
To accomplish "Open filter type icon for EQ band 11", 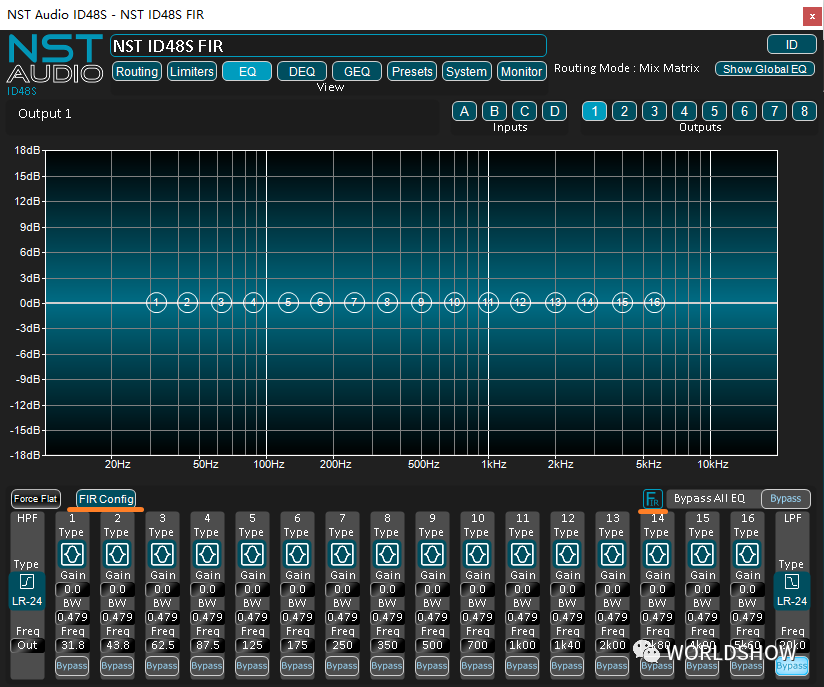I will coord(522,555).
